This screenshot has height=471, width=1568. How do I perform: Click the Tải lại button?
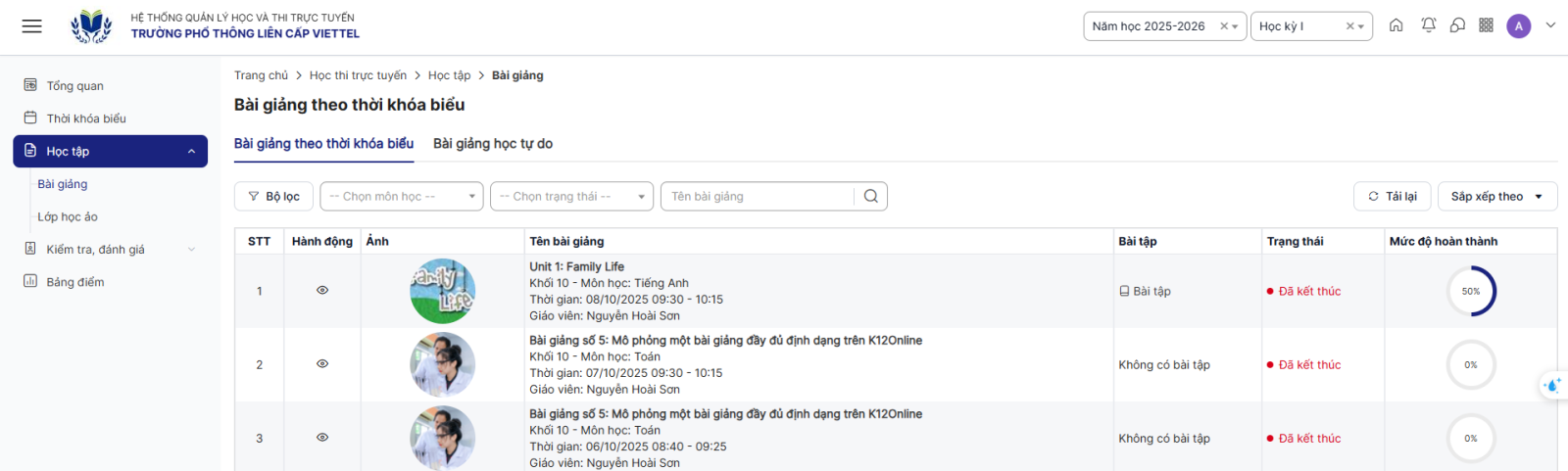pyautogui.click(x=1392, y=196)
